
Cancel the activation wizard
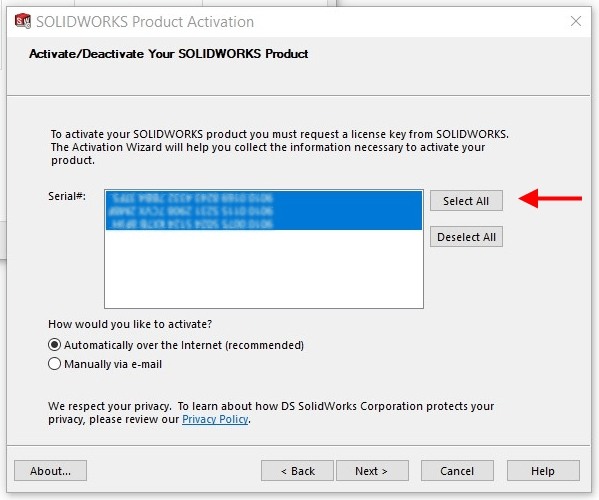(x=457, y=471)
